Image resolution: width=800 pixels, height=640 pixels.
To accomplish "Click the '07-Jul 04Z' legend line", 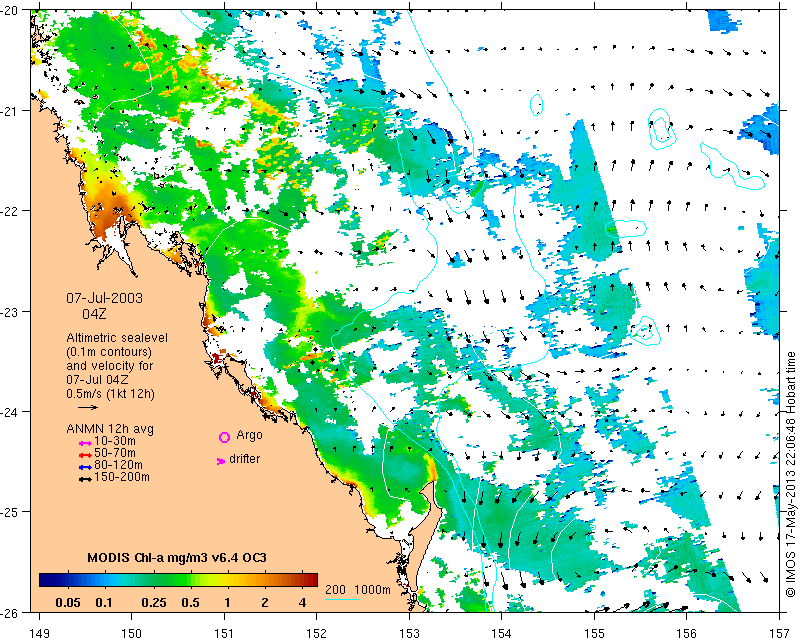I will pyautogui.click(x=97, y=380).
